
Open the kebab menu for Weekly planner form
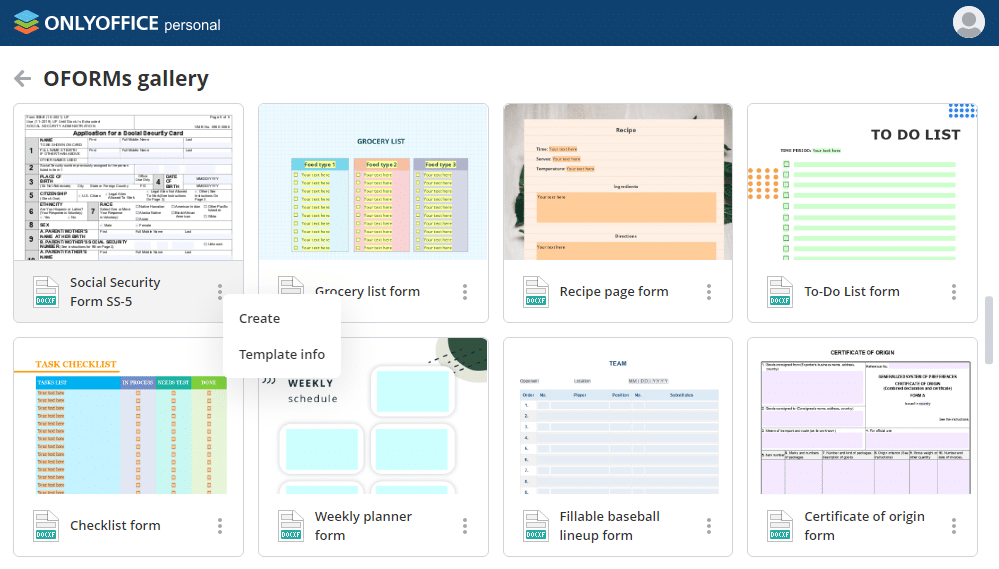465,526
